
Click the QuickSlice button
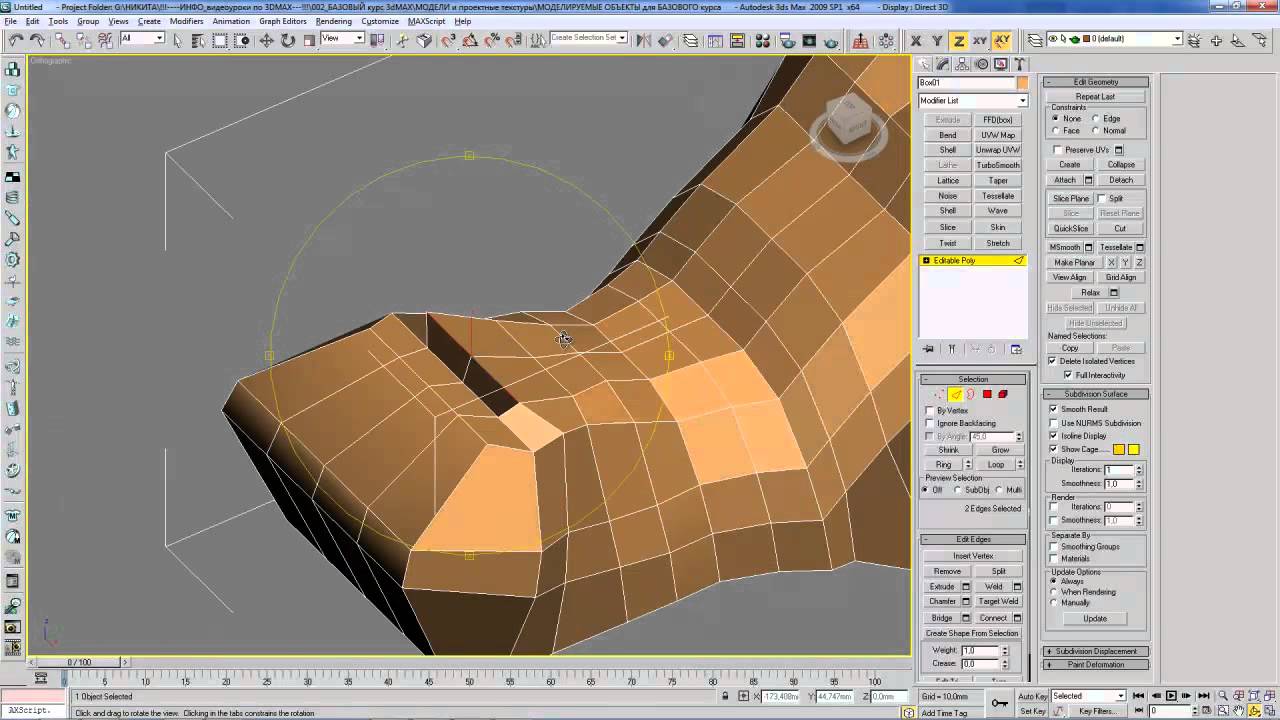click(x=1070, y=228)
